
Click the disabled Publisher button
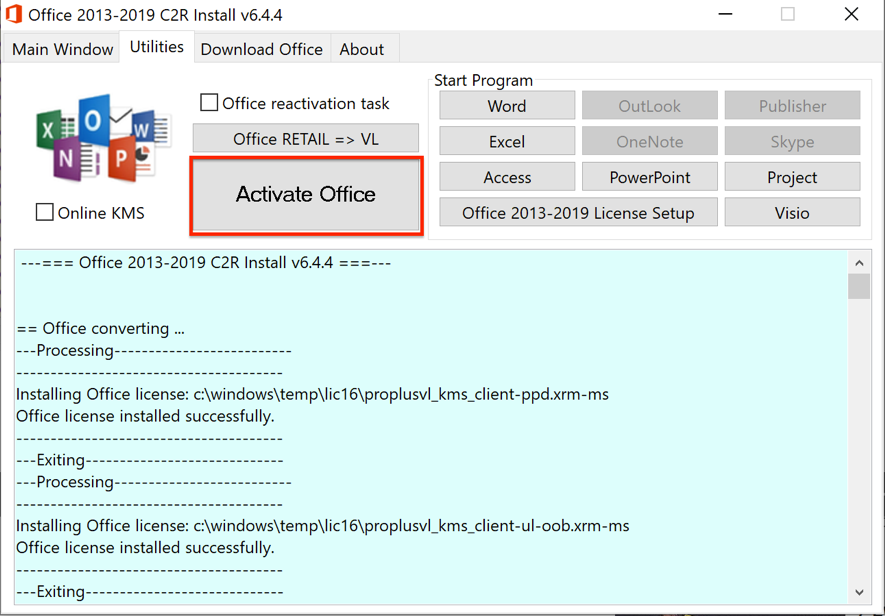pos(792,106)
